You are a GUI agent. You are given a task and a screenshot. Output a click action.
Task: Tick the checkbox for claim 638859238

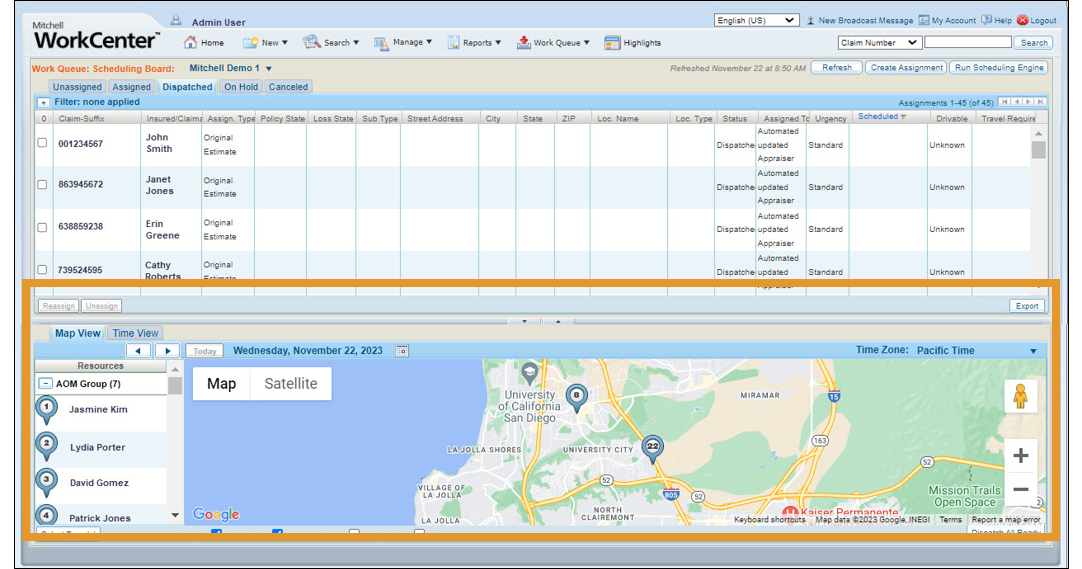click(x=42, y=227)
